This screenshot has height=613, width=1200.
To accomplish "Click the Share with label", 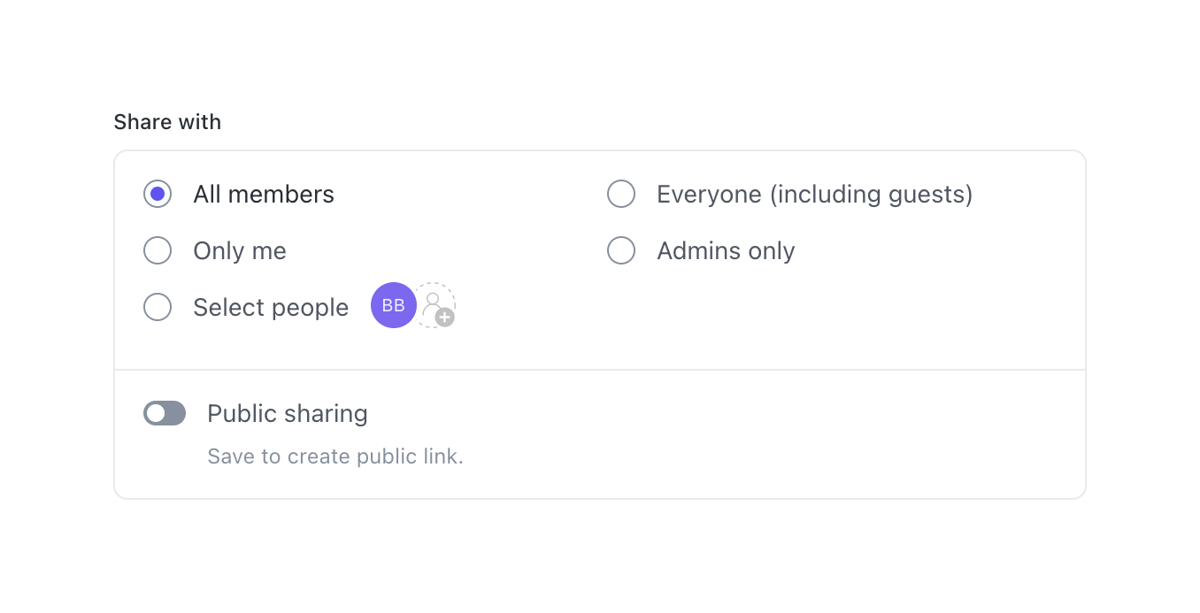I will [x=167, y=121].
